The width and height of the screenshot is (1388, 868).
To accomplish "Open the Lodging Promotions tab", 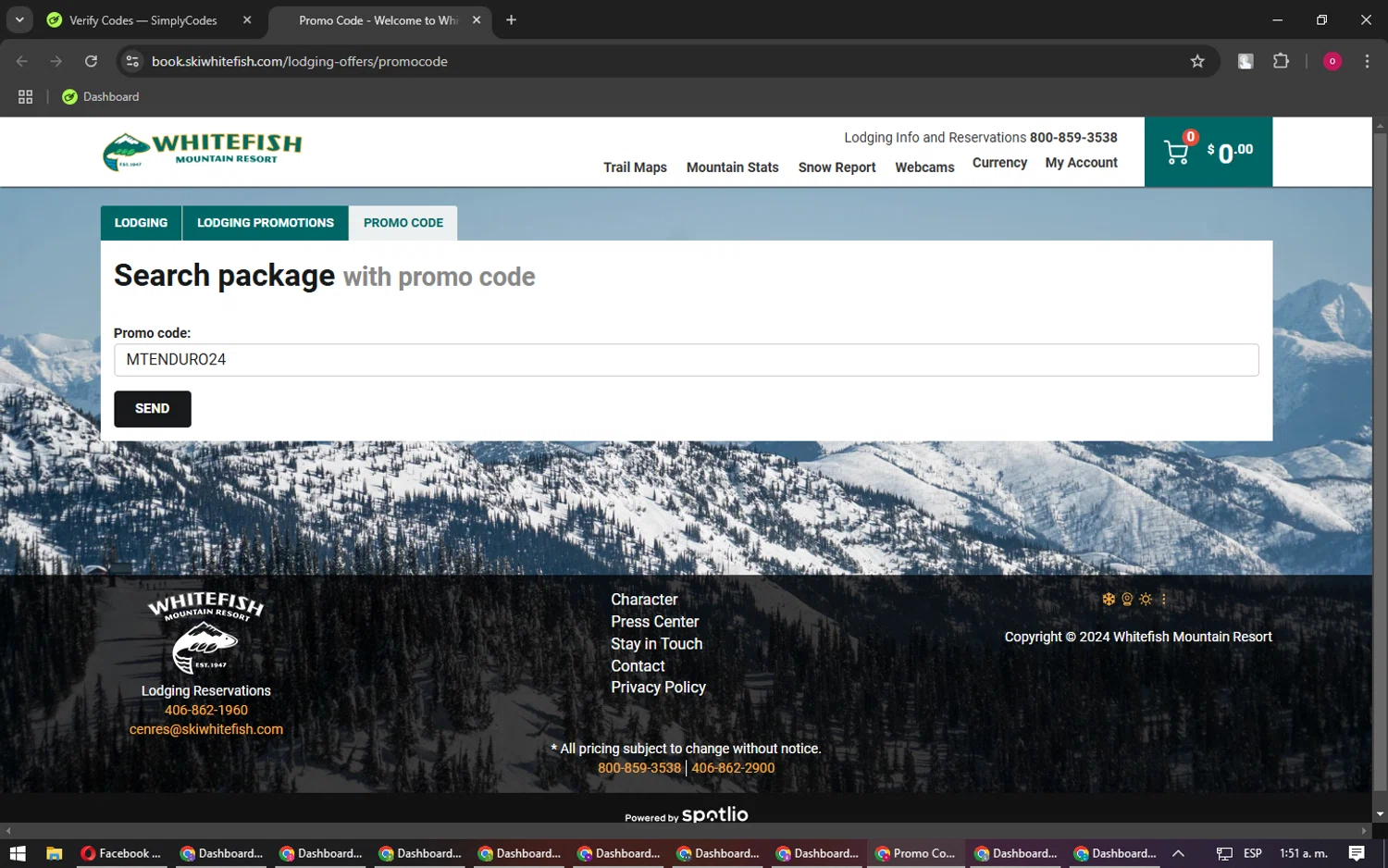I will [x=266, y=223].
